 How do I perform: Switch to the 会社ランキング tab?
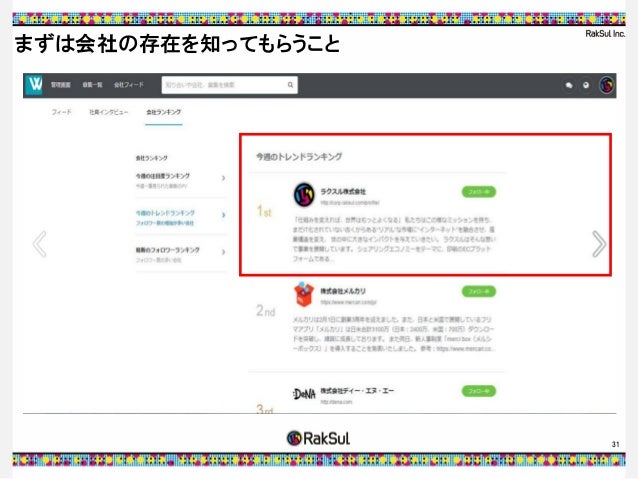pos(164,112)
